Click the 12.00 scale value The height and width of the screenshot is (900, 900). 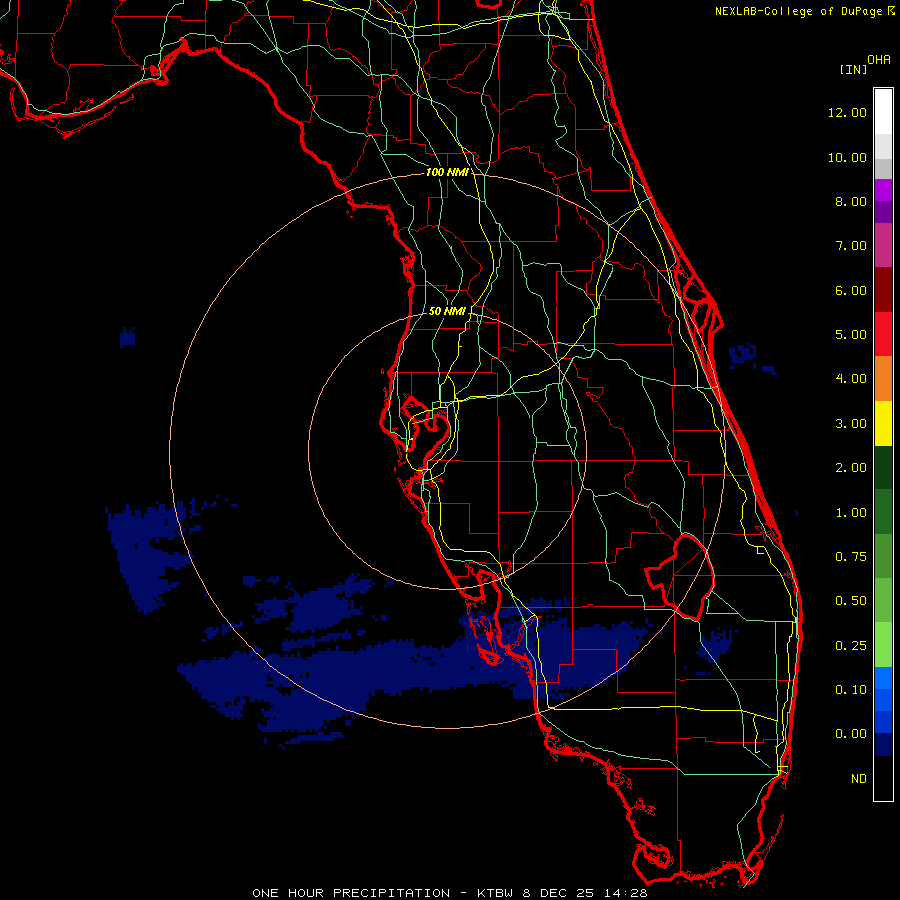pos(847,112)
